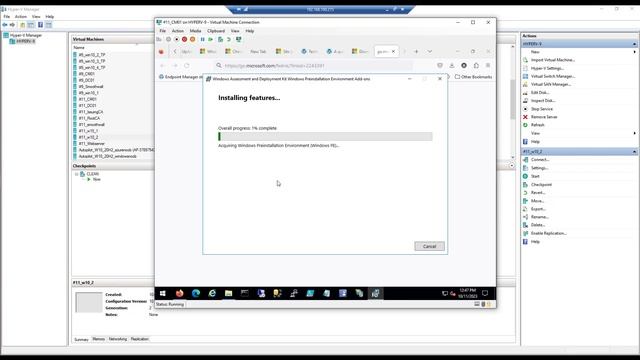
Task: Open the Other Bookmarks folder
Action: (x=473, y=77)
